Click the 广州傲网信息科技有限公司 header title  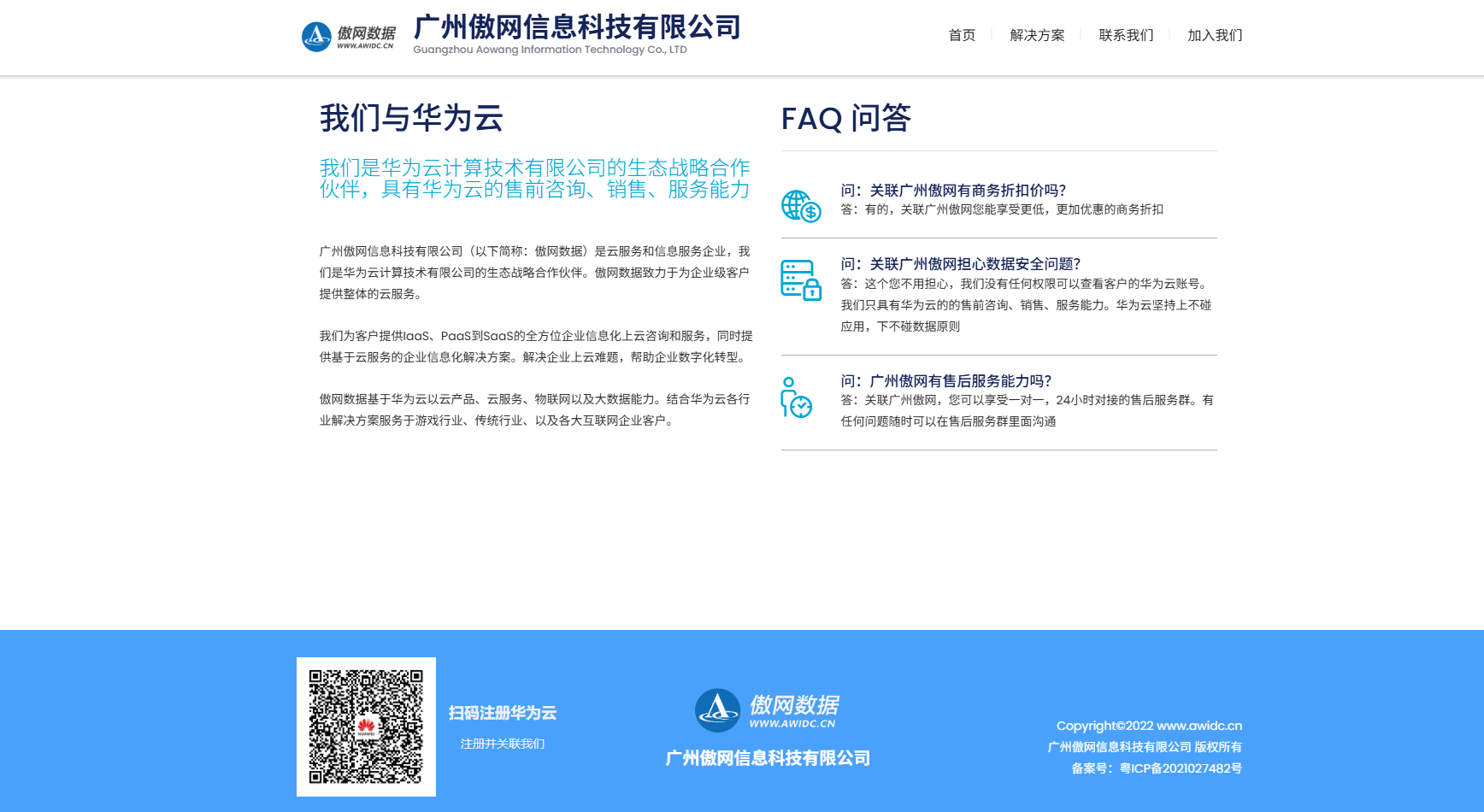577,27
